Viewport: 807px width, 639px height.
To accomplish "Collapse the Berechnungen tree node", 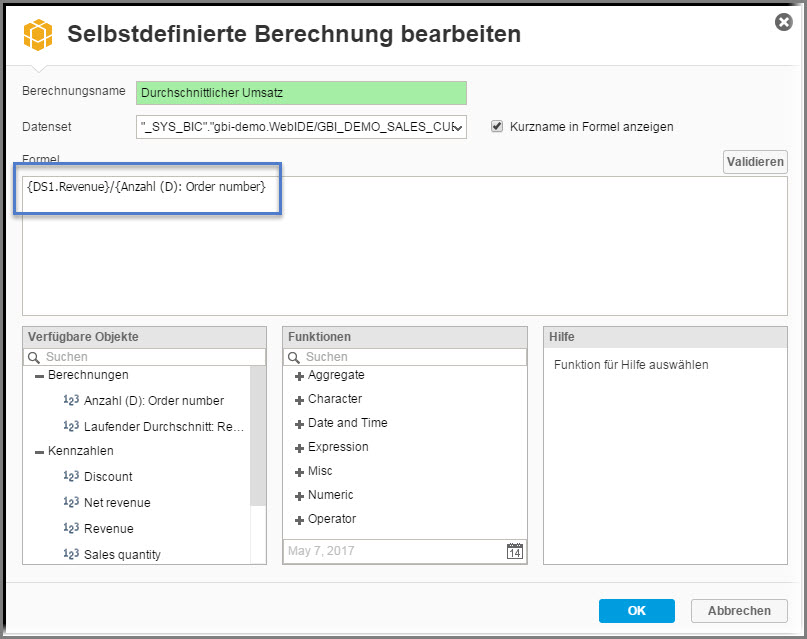I will [39, 375].
